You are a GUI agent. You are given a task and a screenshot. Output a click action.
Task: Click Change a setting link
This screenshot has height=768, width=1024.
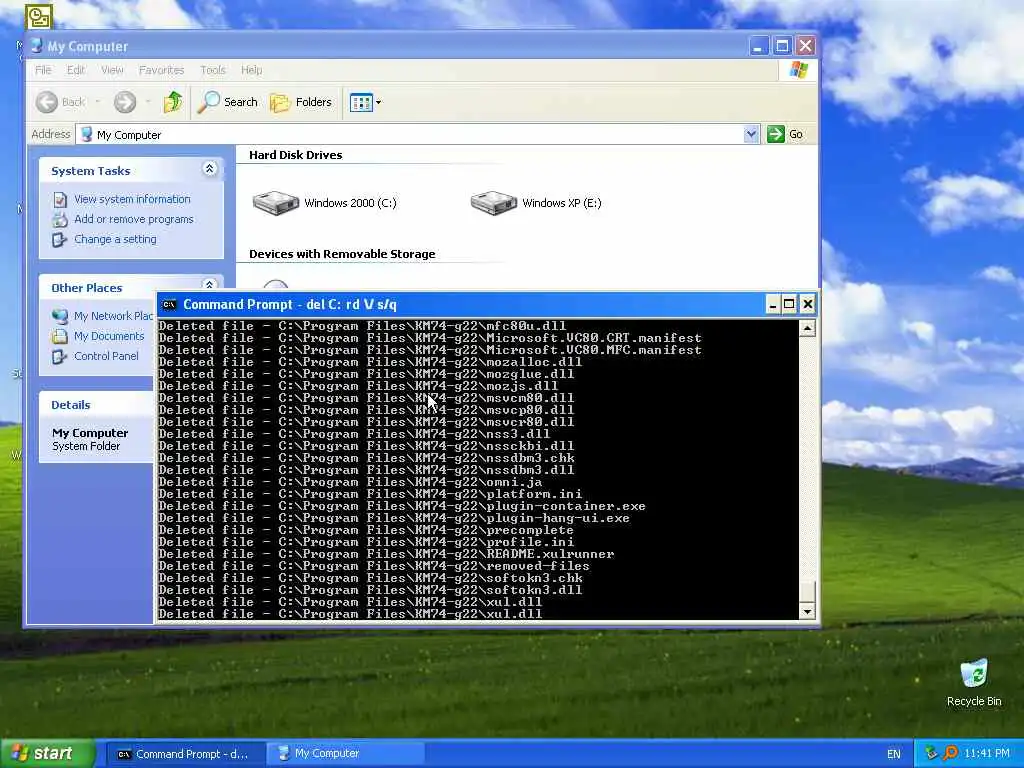pos(116,239)
